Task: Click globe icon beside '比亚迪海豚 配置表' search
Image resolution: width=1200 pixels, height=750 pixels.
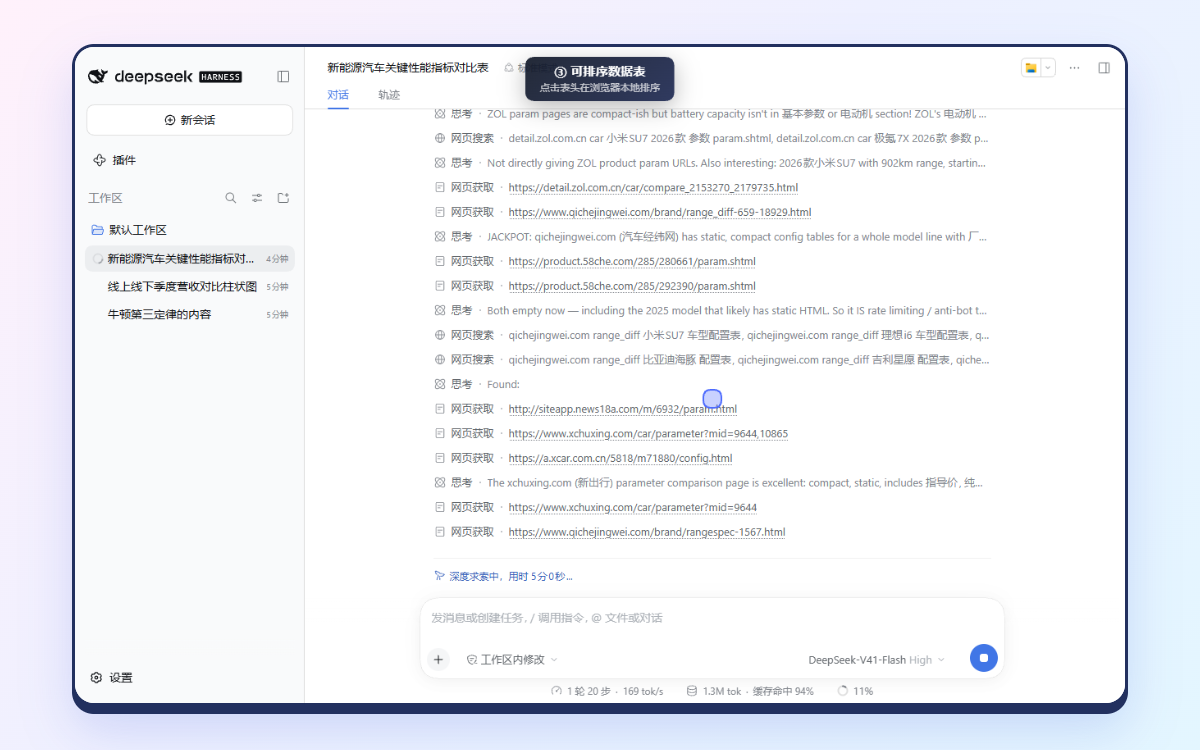Action: click(440, 359)
